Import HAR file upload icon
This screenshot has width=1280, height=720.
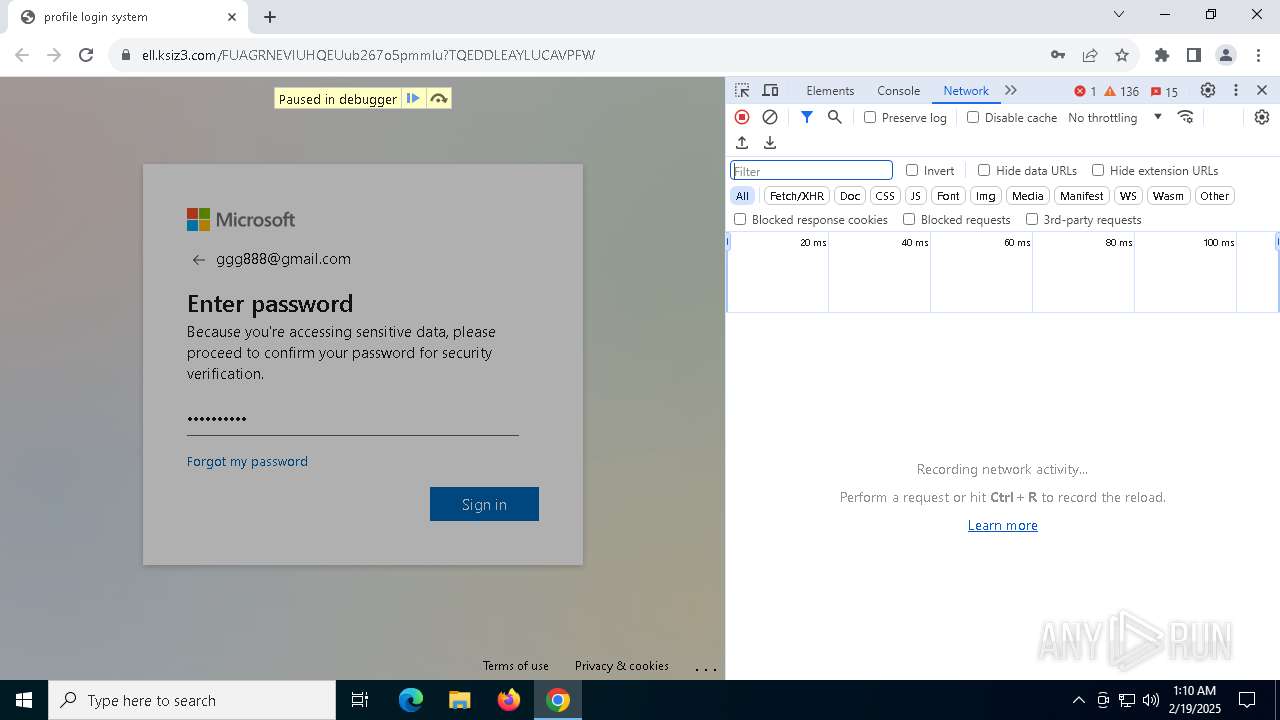pos(742,143)
